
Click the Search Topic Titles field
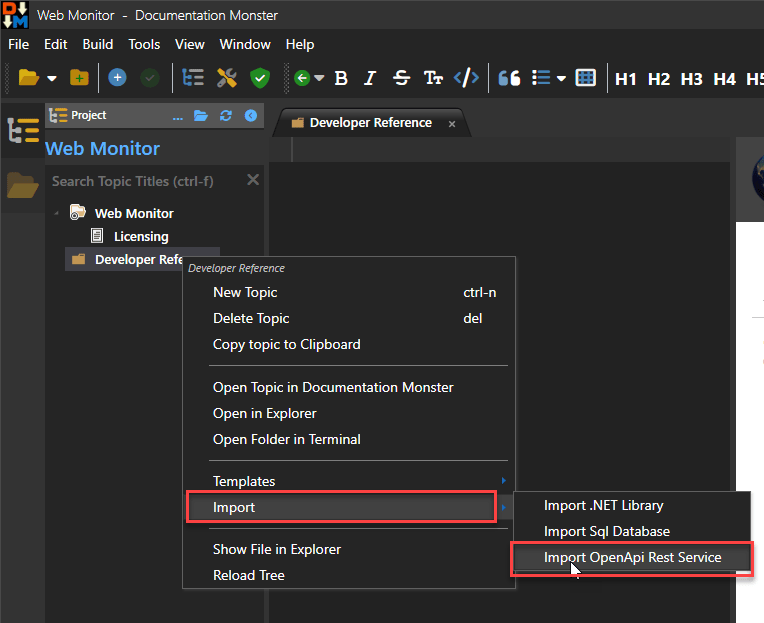tap(146, 181)
